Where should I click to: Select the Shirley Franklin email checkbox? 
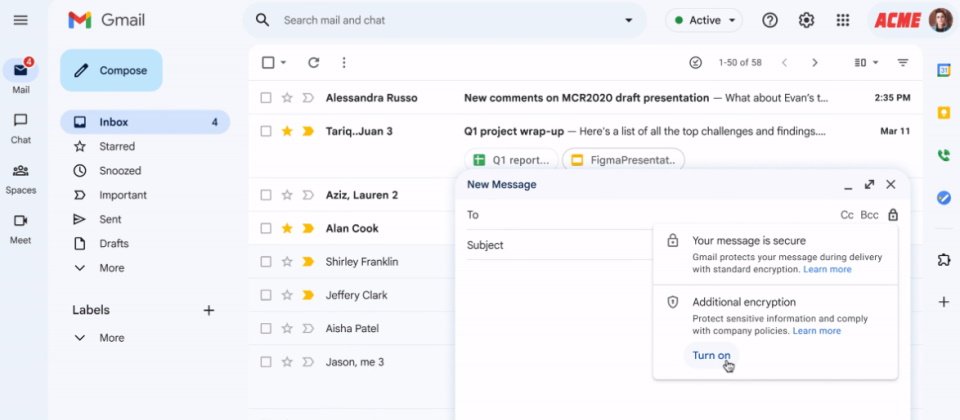[266, 262]
